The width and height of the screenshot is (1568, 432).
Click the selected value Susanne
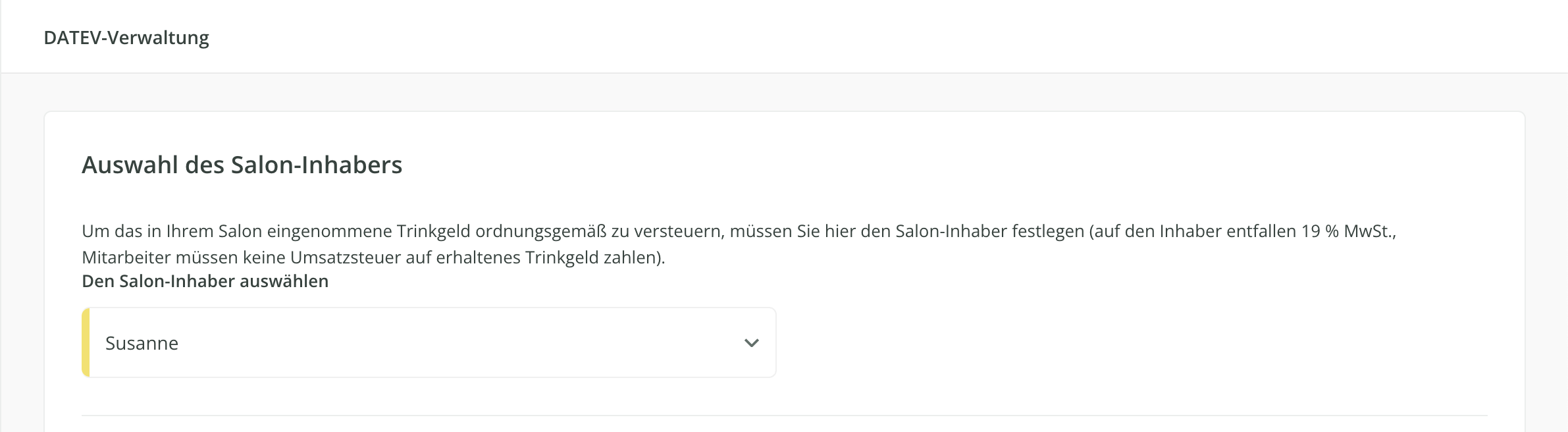[x=142, y=343]
